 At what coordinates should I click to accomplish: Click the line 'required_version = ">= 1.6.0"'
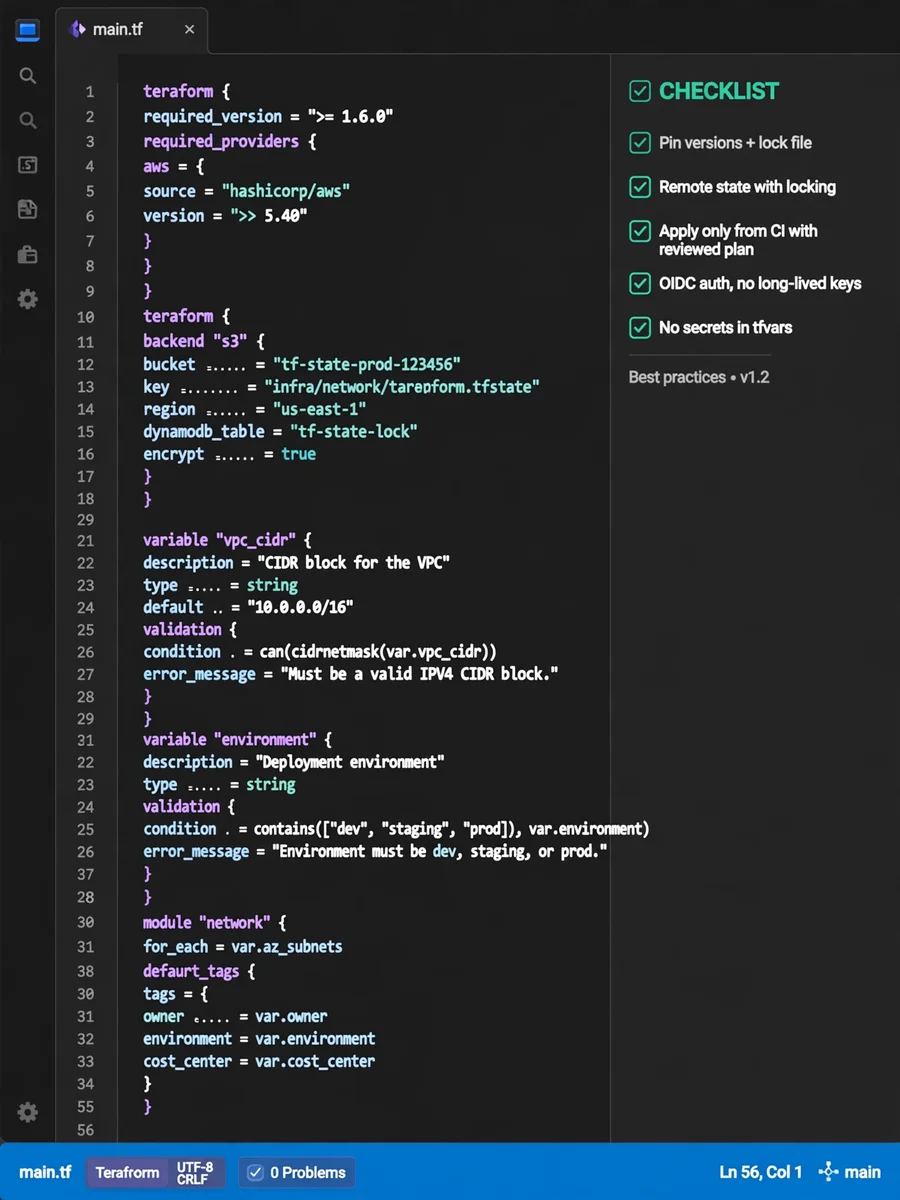[268, 116]
